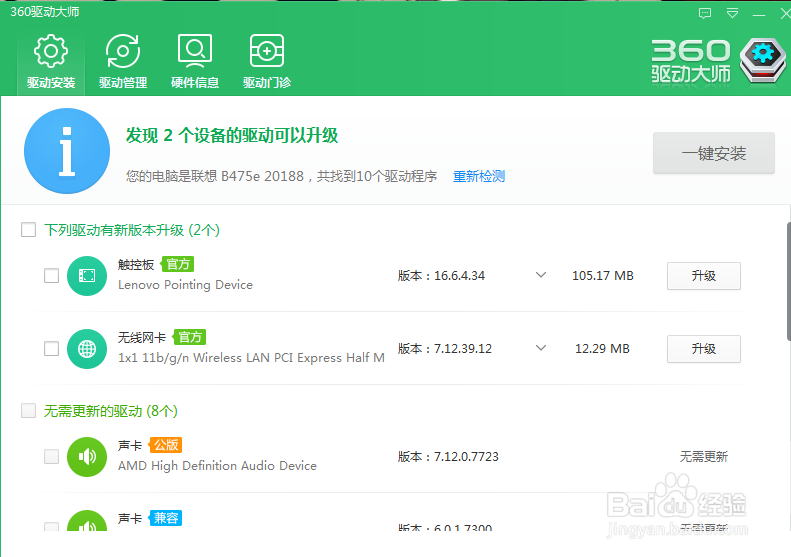Click the 触控板 touchpad device icon

(87, 275)
